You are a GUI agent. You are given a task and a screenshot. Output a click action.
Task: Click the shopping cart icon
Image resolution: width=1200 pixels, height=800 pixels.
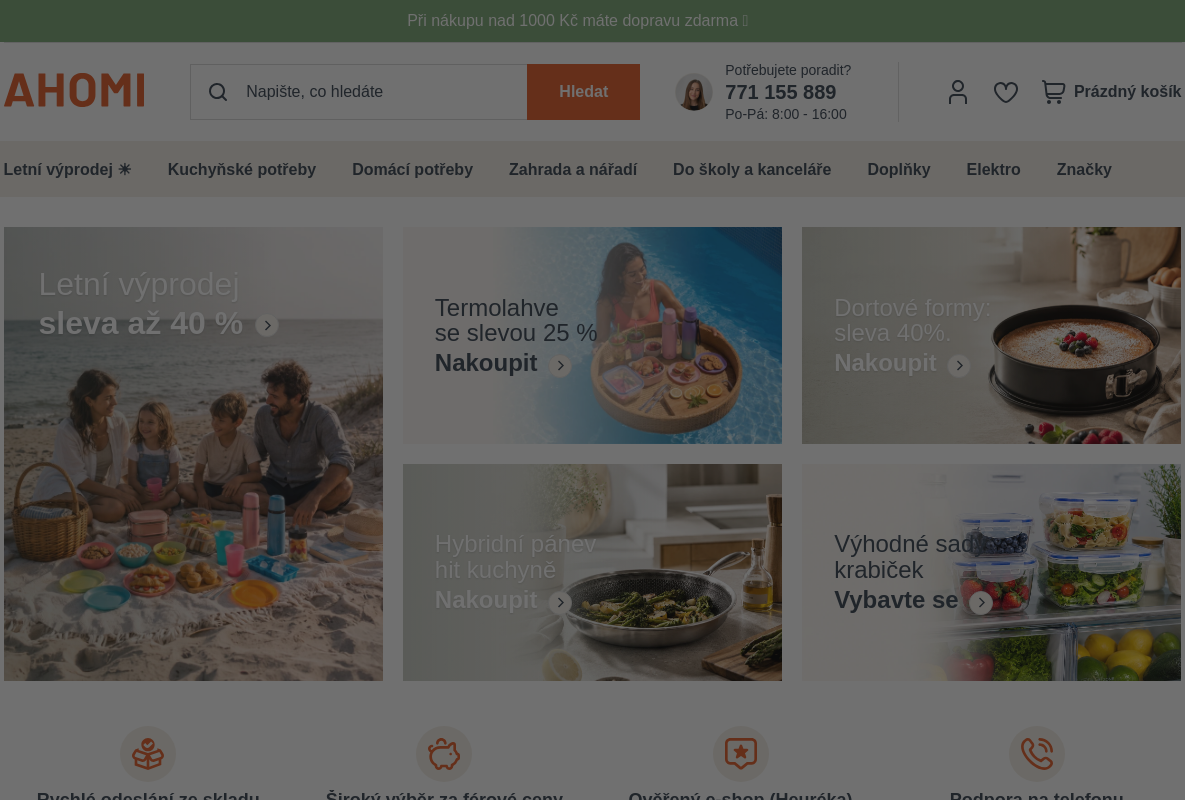pos(1053,92)
